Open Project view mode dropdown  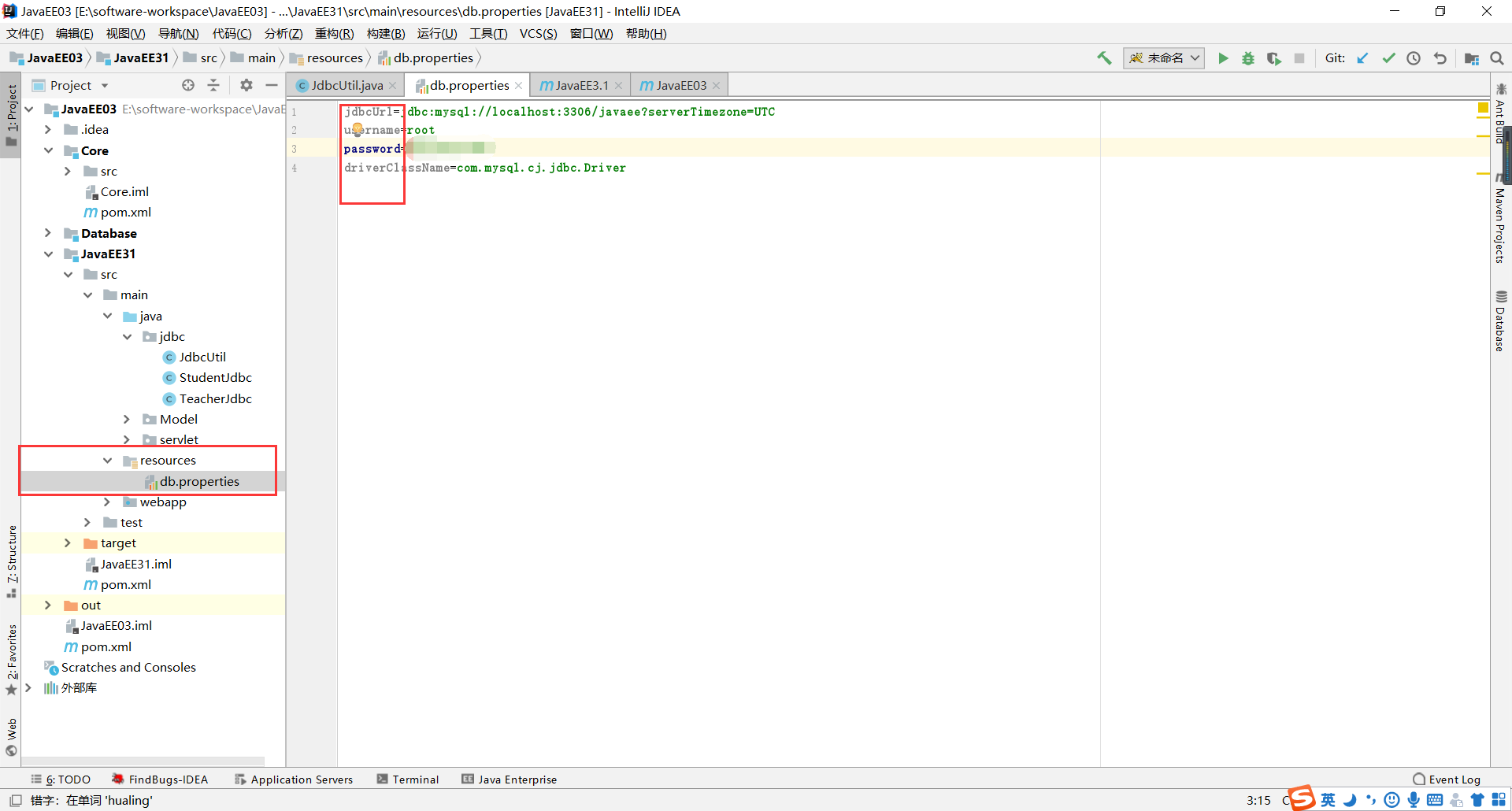(x=105, y=86)
